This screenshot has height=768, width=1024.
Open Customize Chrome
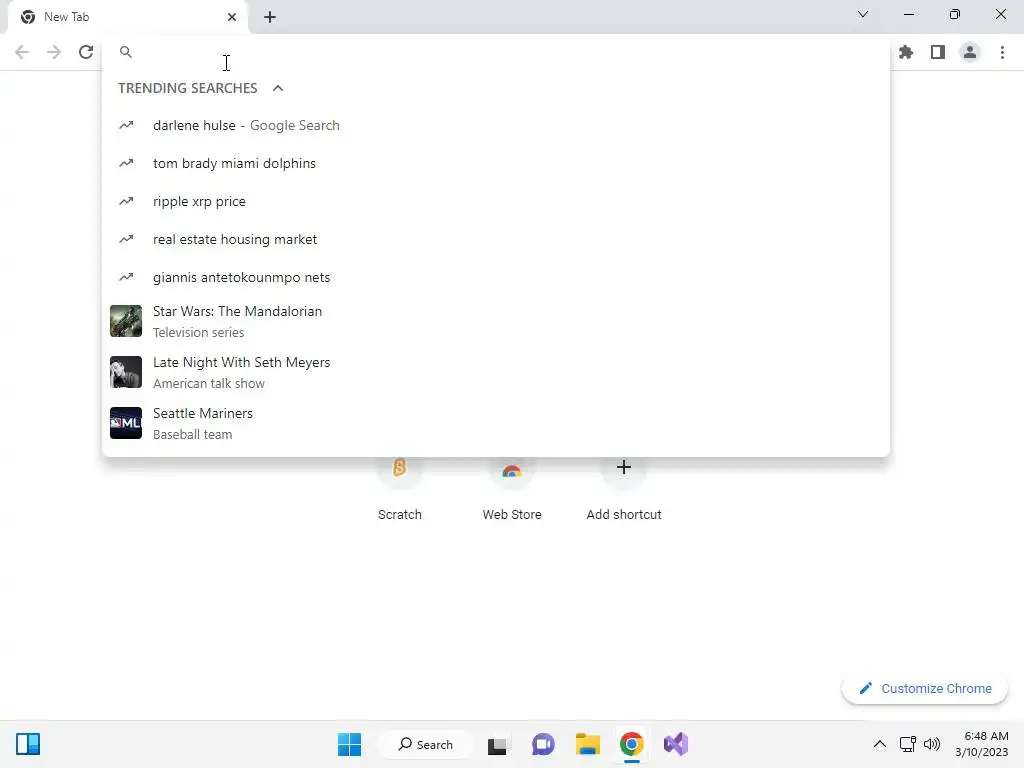tap(925, 688)
